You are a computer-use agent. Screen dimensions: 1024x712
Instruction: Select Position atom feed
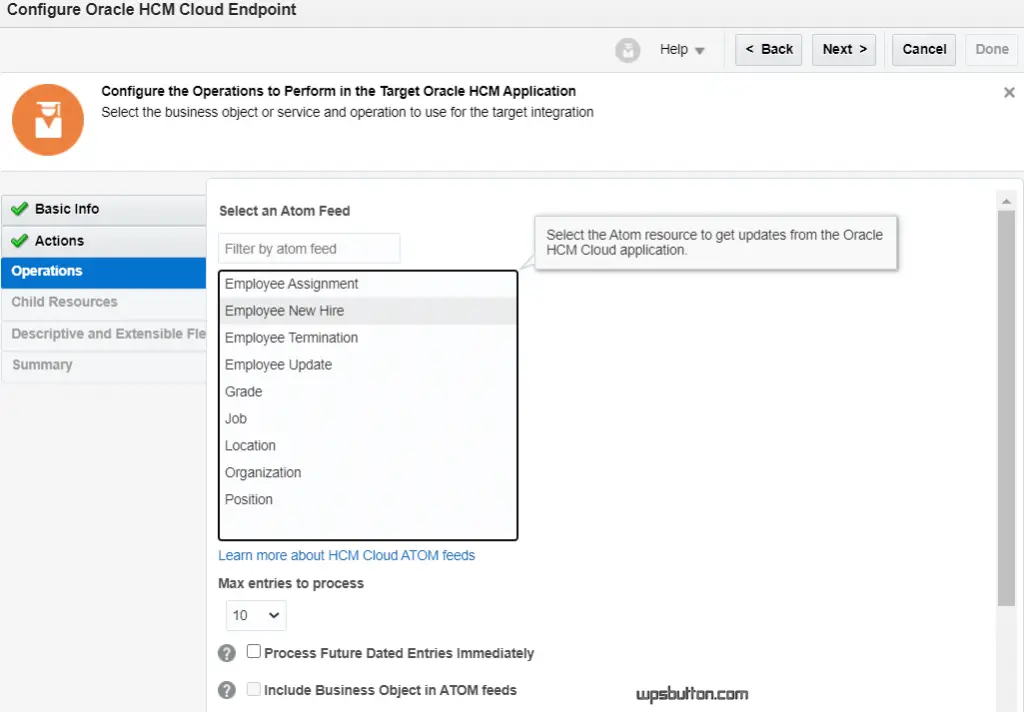click(368, 500)
